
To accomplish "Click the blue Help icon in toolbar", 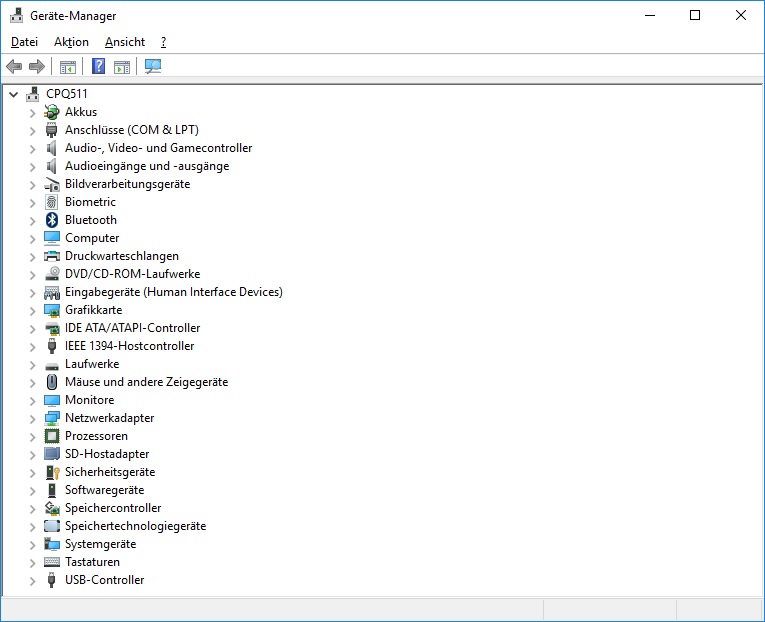I will click(x=99, y=67).
